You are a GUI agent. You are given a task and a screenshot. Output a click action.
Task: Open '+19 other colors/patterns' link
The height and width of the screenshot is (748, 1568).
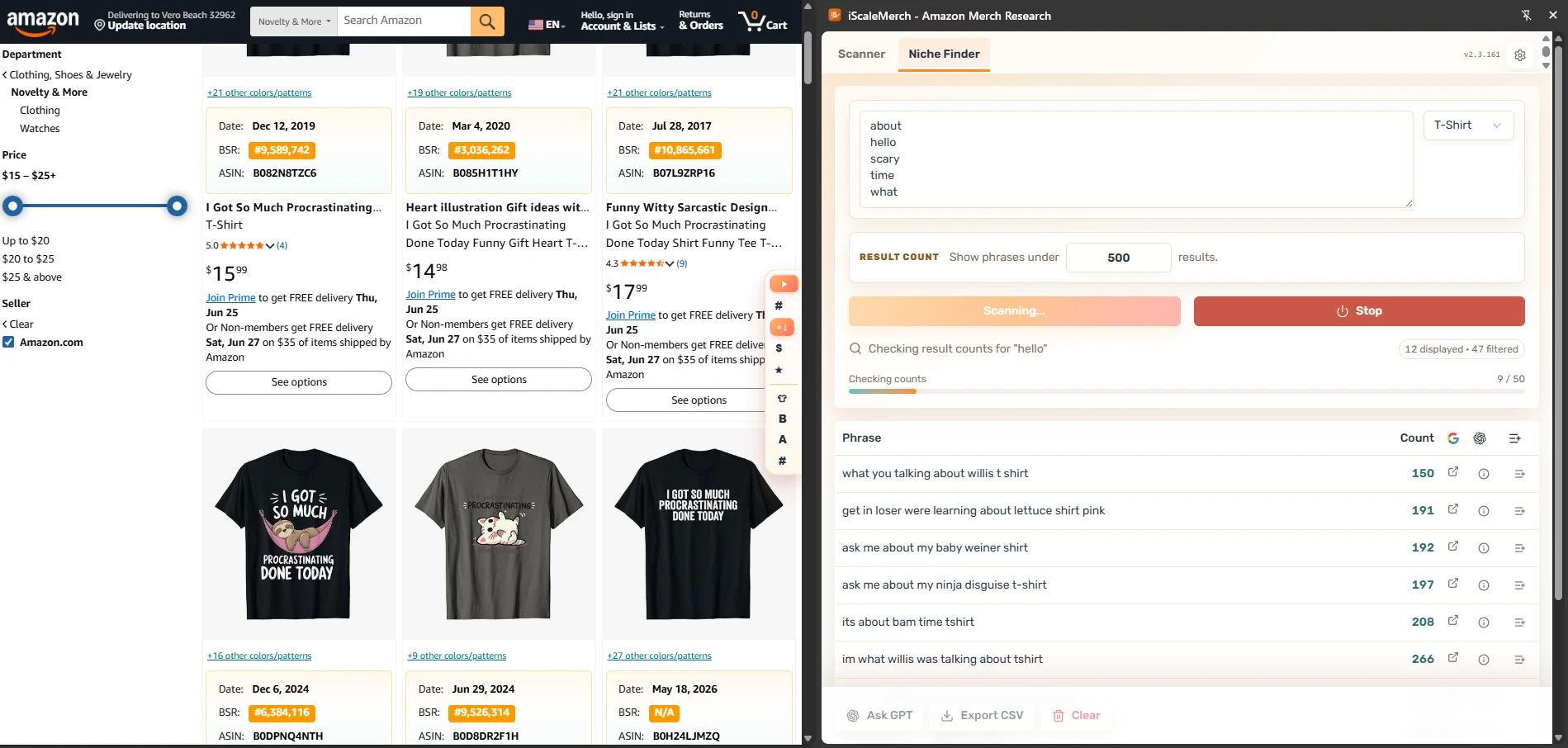click(x=459, y=93)
